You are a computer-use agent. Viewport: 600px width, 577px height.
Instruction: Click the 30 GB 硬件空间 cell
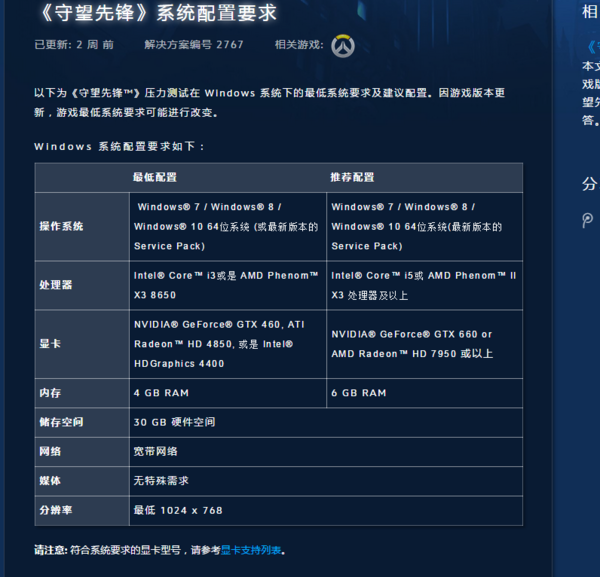click(x=326, y=422)
